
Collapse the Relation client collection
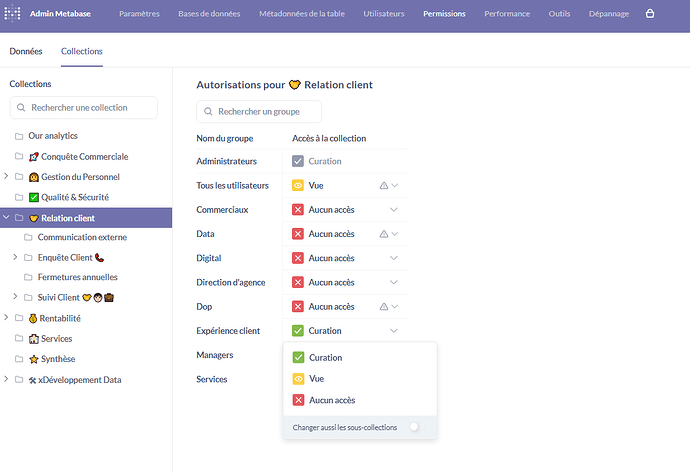pos(6,217)
